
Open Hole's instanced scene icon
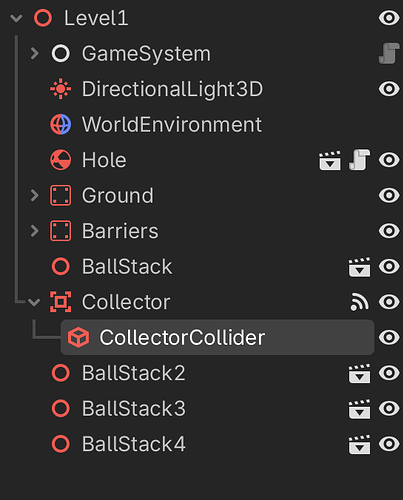(330, 160)
